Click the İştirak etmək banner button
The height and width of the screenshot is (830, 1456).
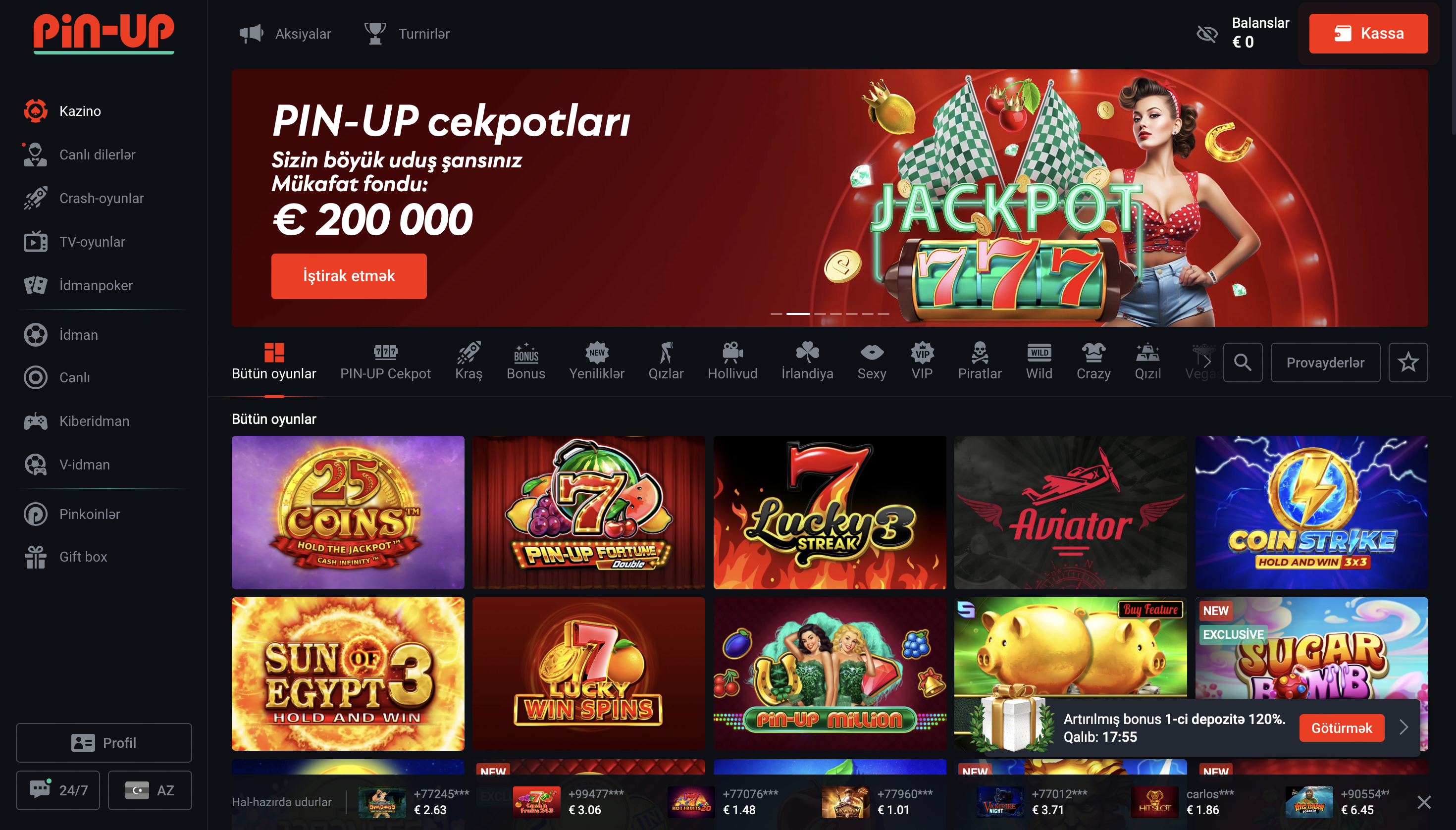pos(349,276)
